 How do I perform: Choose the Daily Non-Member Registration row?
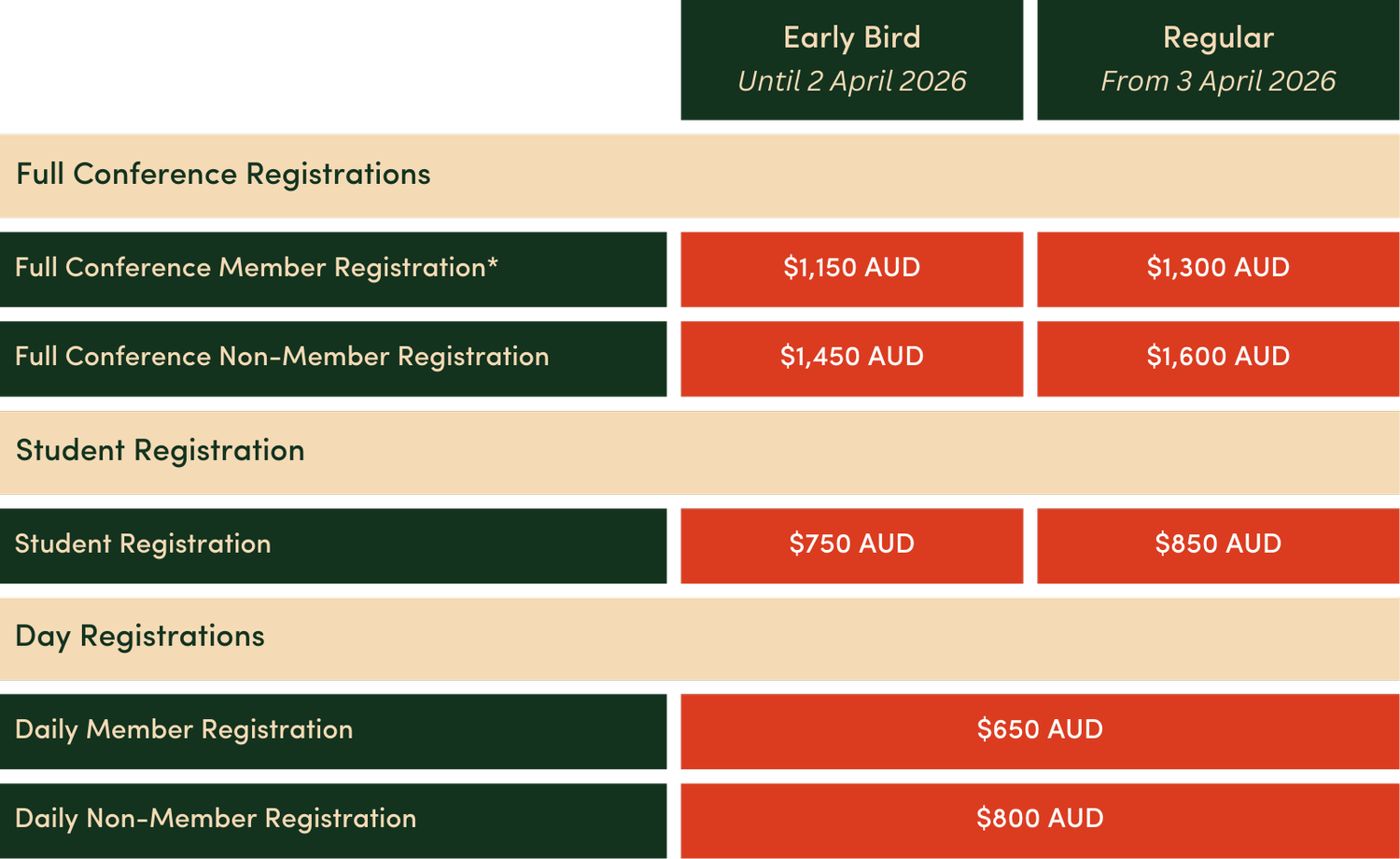(333, 821)
